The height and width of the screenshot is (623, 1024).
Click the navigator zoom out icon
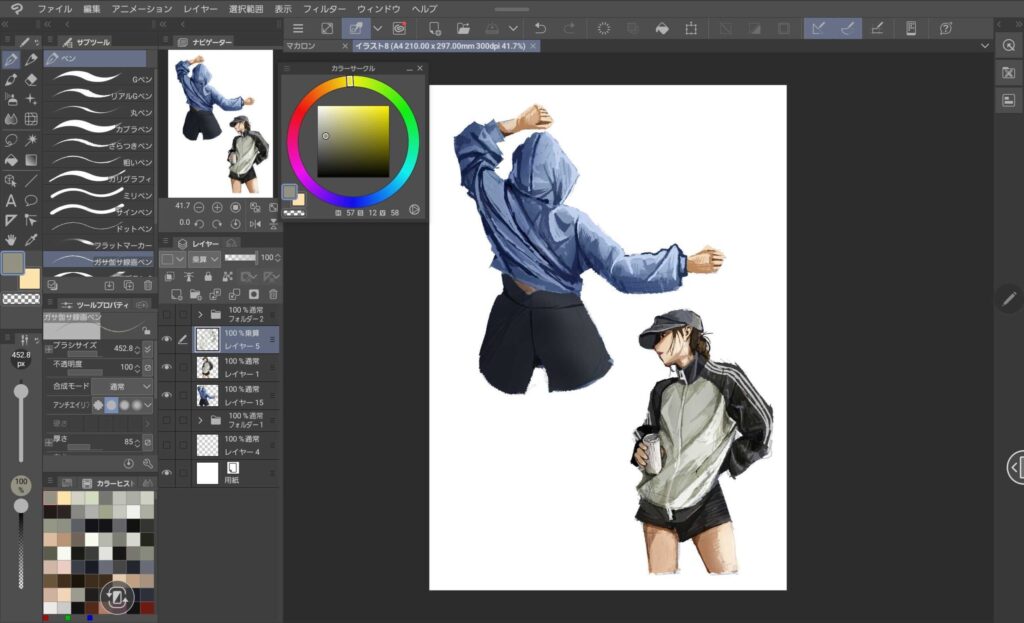199,208
